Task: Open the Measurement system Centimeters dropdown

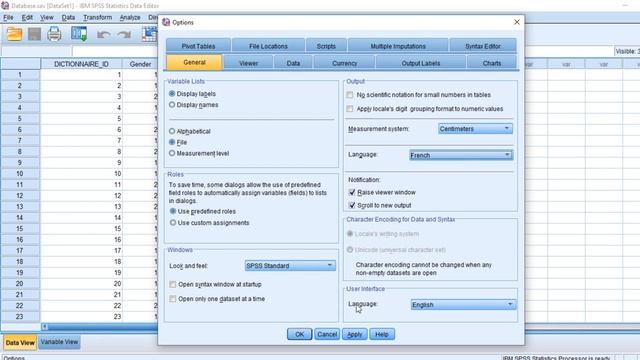Action: (476, 129)
